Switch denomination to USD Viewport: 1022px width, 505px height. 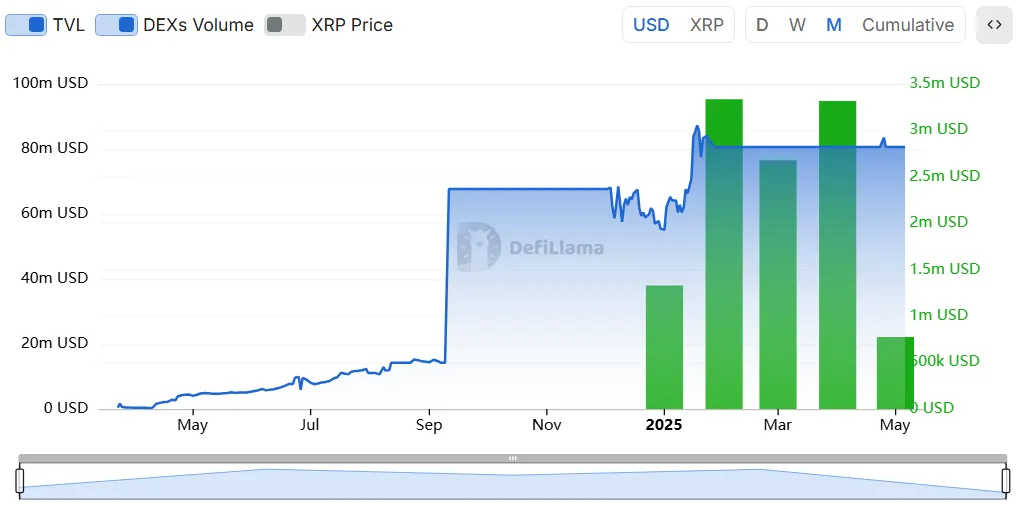(651, 25)
